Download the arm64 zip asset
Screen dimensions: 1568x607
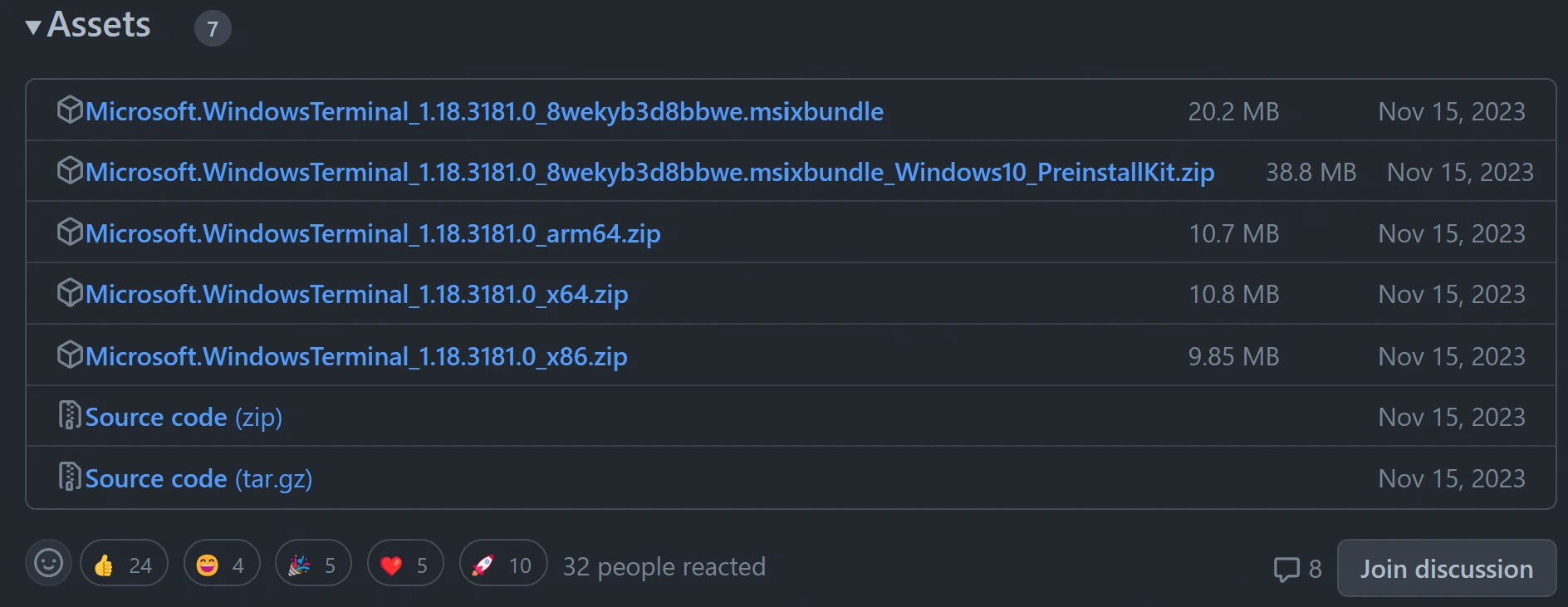373,233
